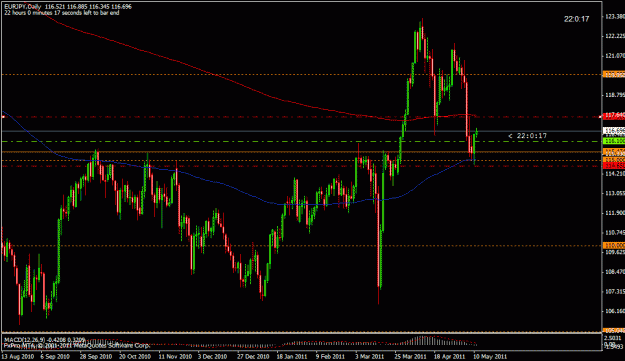
Task: Click the 113.055 price scale label
Action: click(x=615, y=193)
